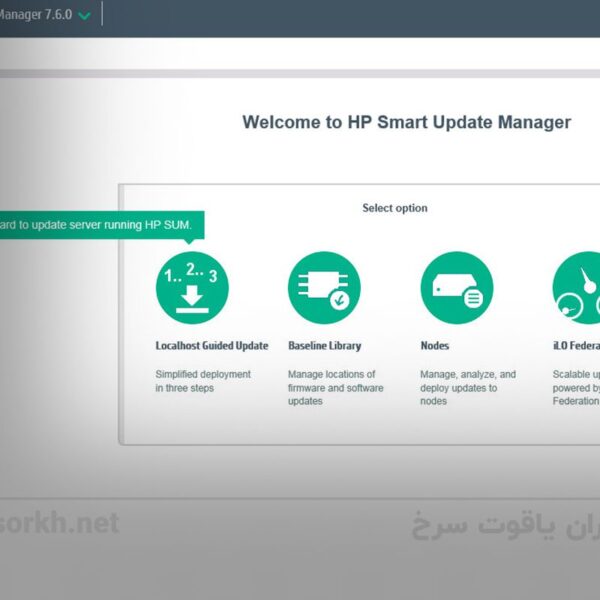Image resolution: width=600 pixels, height=600 pixels.
Task: Open the Localhost Guided Update icon
Action: tap(192, 287)
